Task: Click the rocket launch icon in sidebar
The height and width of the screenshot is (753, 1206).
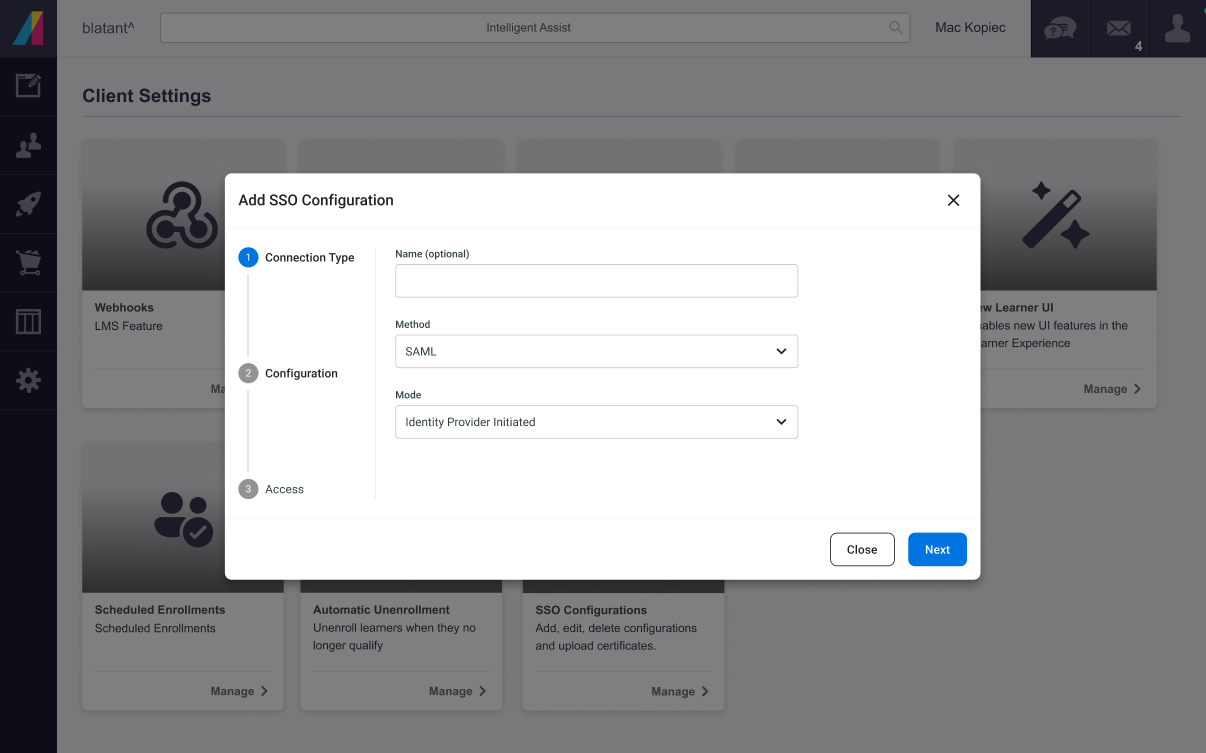Action: coord(28,205)
